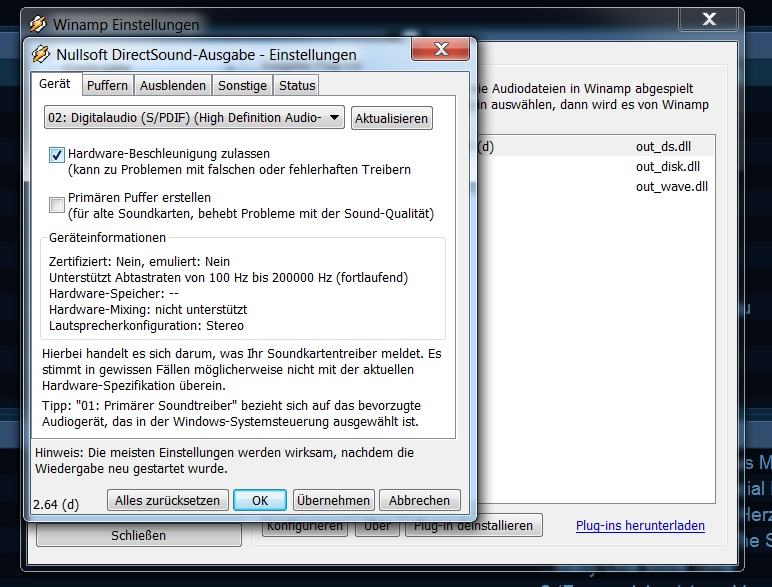Switch to the Sonstige tab
The height and width of the screenshot is (587, 772).
[242, 85]
